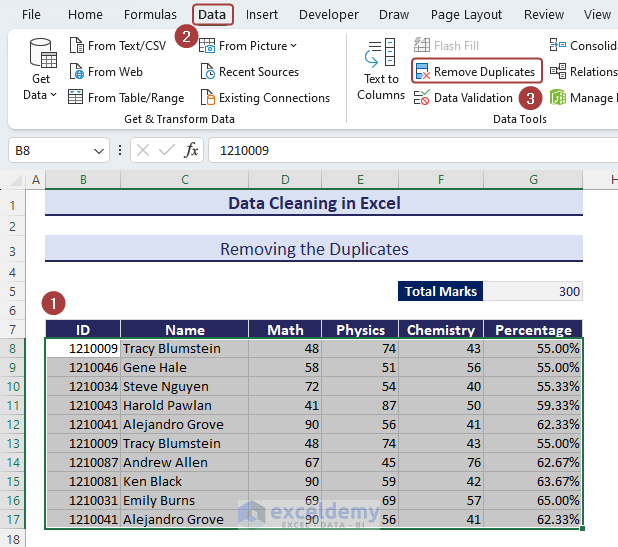618x547 pixels.
Task: Click the Insert Function fx button
Action: click(x=191, y=151)
